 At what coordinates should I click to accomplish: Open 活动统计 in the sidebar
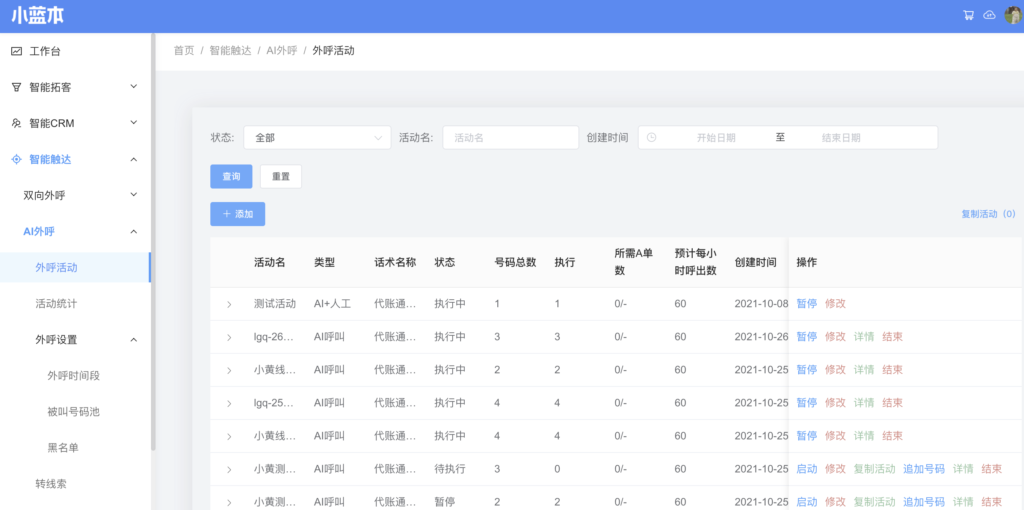pyautogui.click(x=56, y=303)
